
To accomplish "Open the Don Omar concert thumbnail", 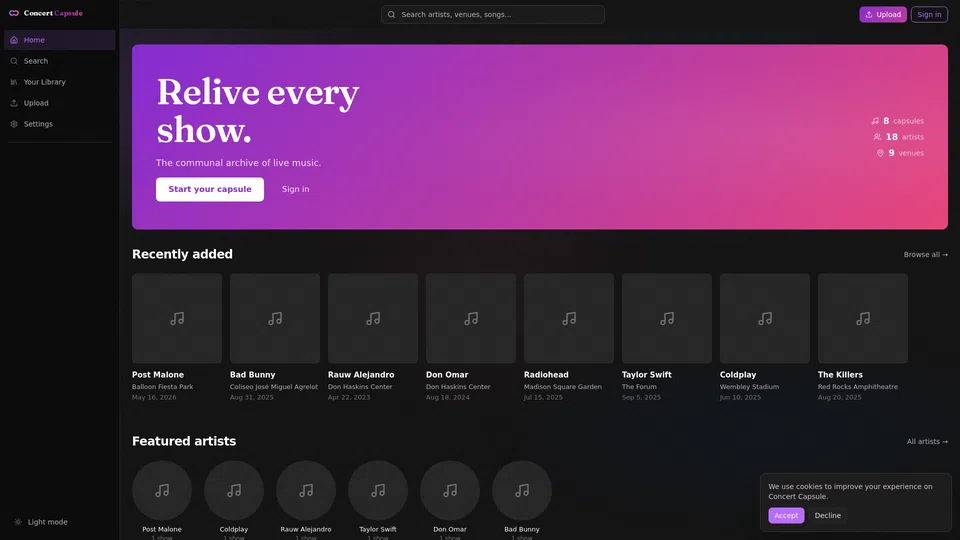I will click(471, 318).
